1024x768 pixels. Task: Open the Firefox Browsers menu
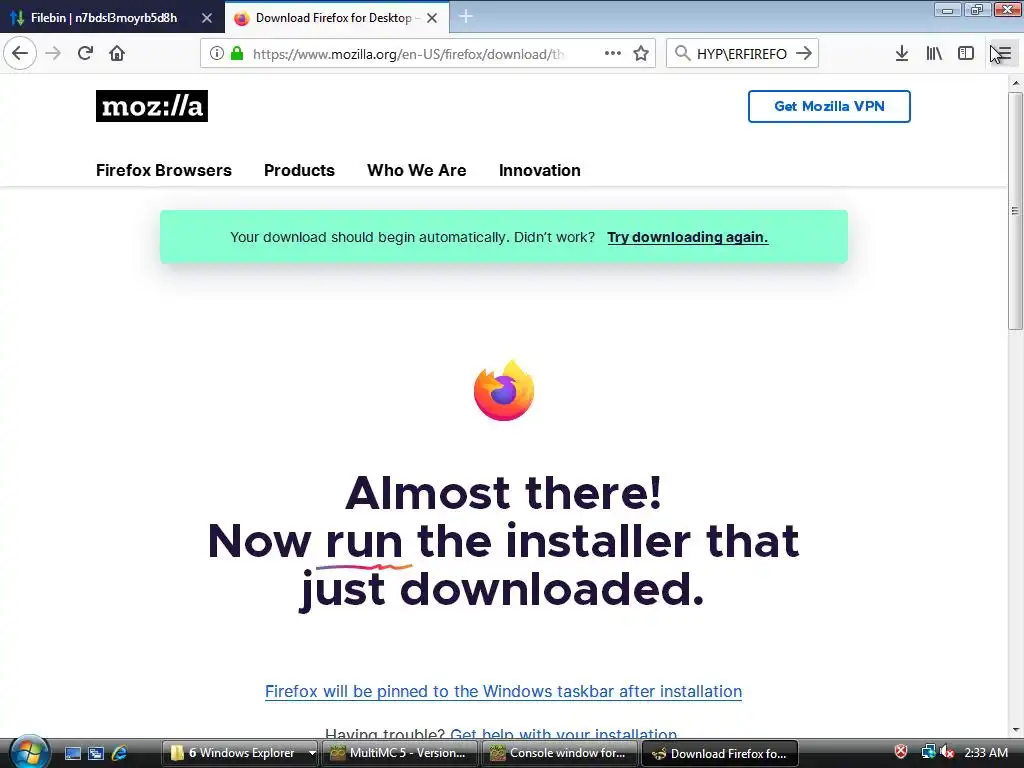coord(164,170)
